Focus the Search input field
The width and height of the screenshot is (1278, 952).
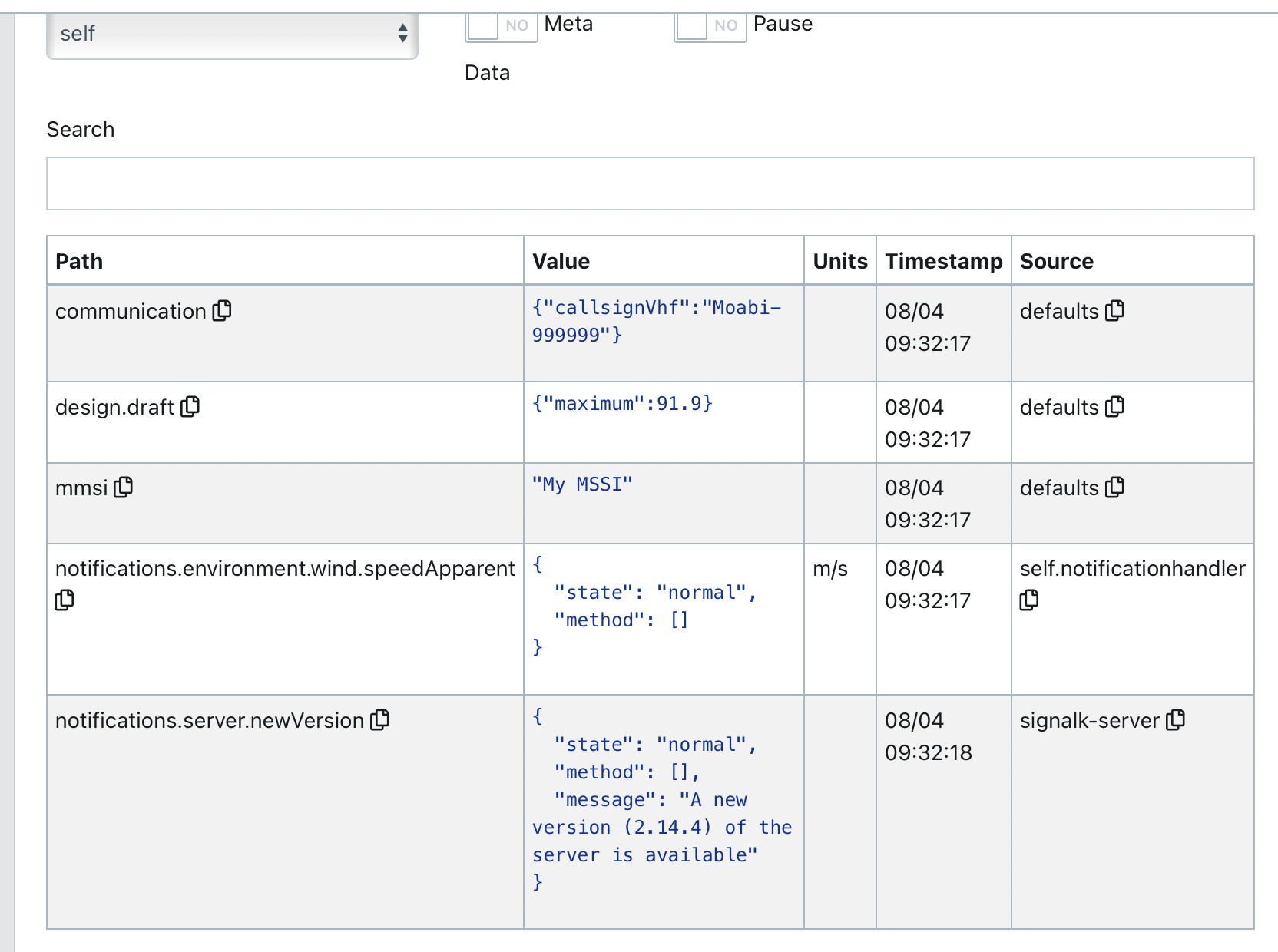point(650,183)
